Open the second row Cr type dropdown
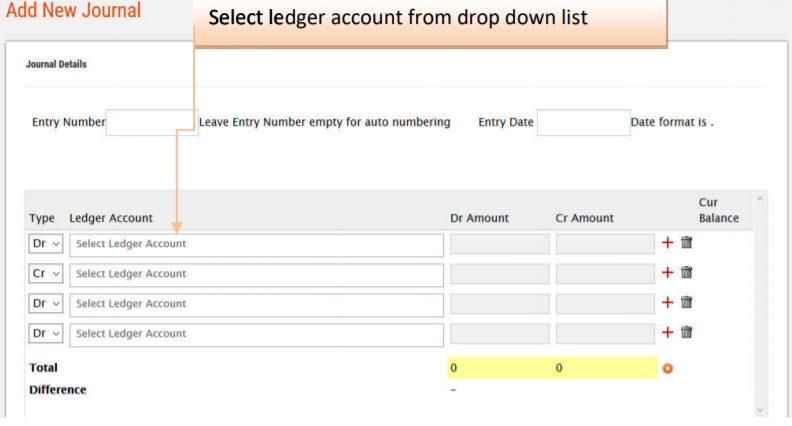792x426 pixels. 46,274
